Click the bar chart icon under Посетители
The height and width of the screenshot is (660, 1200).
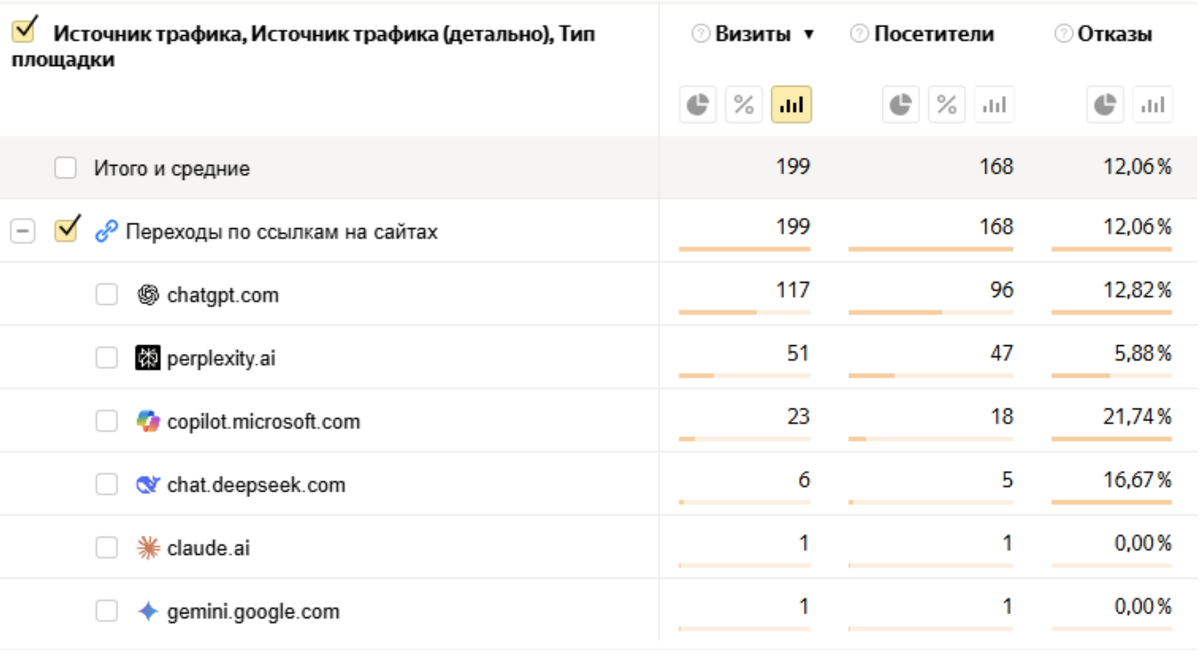pyautogui.click(x=994, y=105)
